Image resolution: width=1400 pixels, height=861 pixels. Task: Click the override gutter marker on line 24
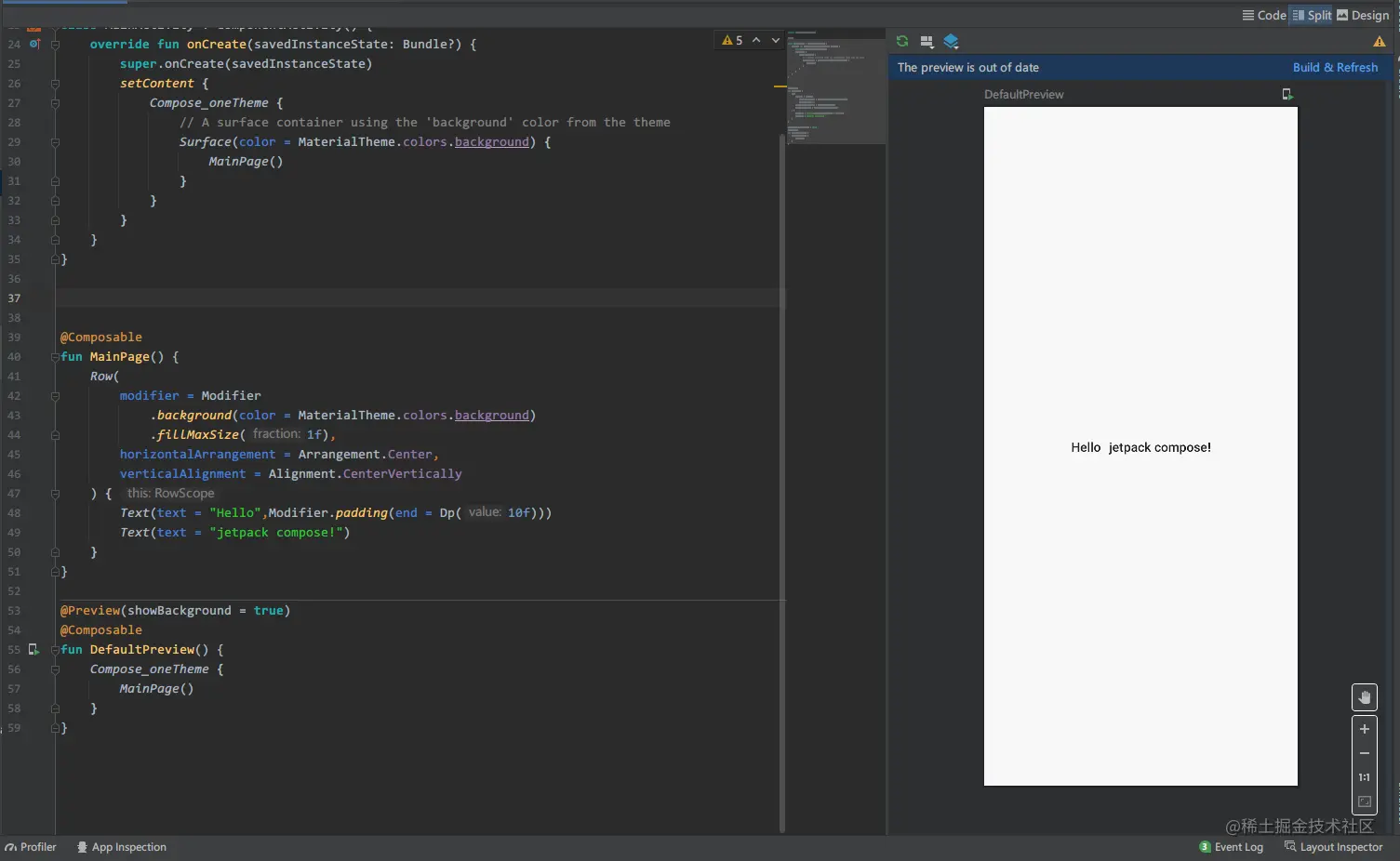tap(34, 44)
